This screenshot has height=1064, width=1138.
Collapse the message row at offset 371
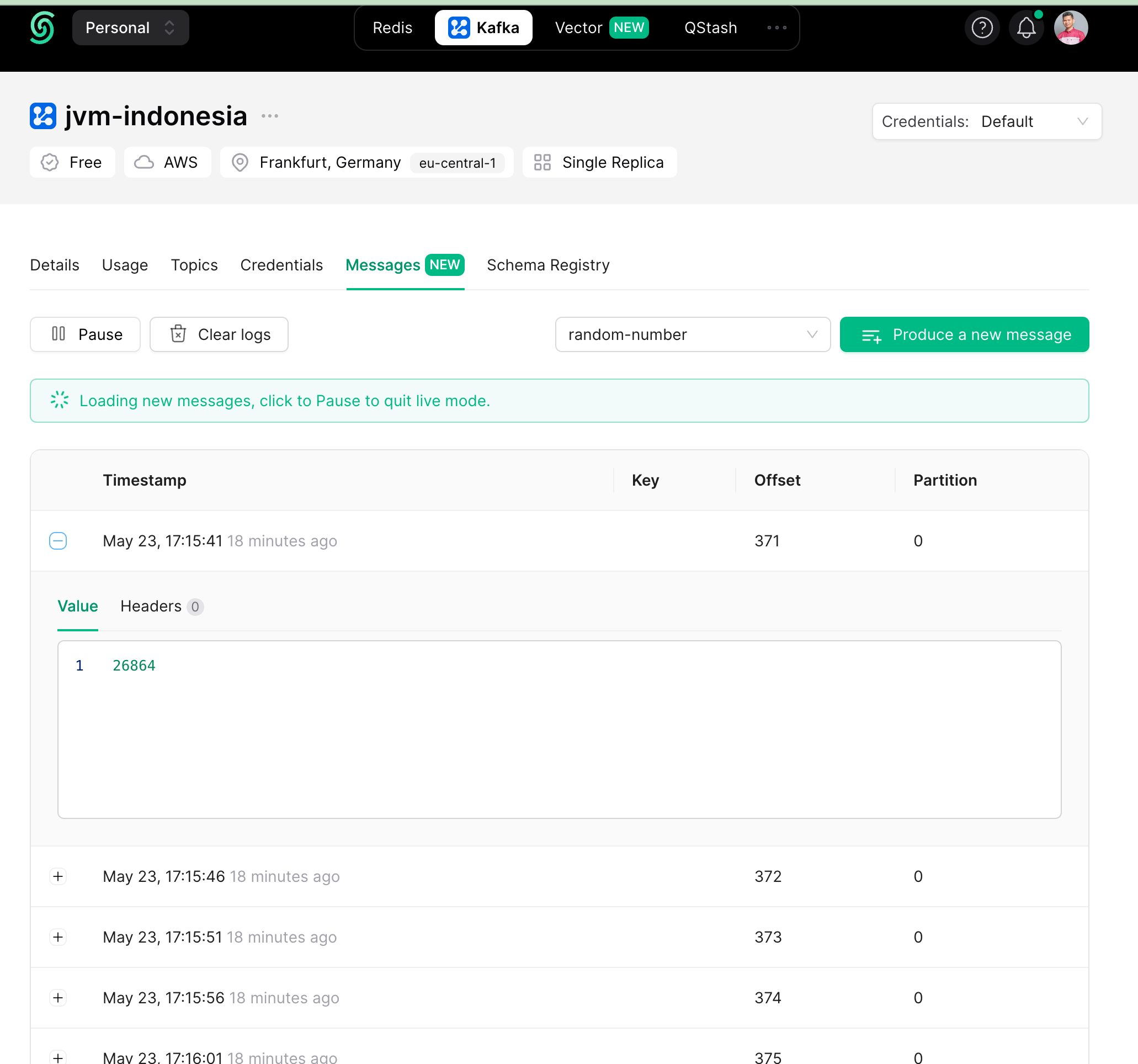58,541
